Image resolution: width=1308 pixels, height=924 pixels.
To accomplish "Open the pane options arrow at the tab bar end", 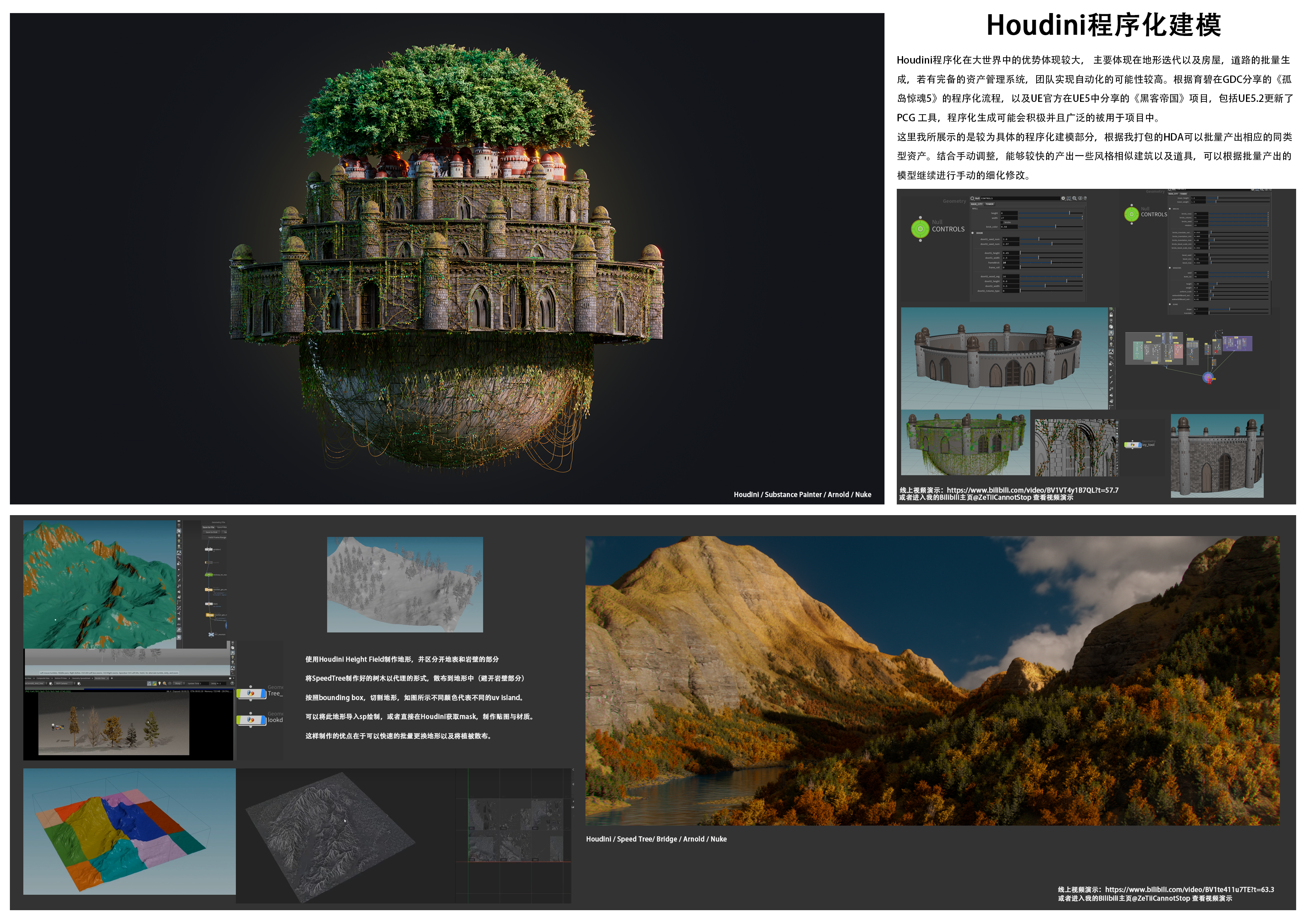I will [x=233, y=678].
